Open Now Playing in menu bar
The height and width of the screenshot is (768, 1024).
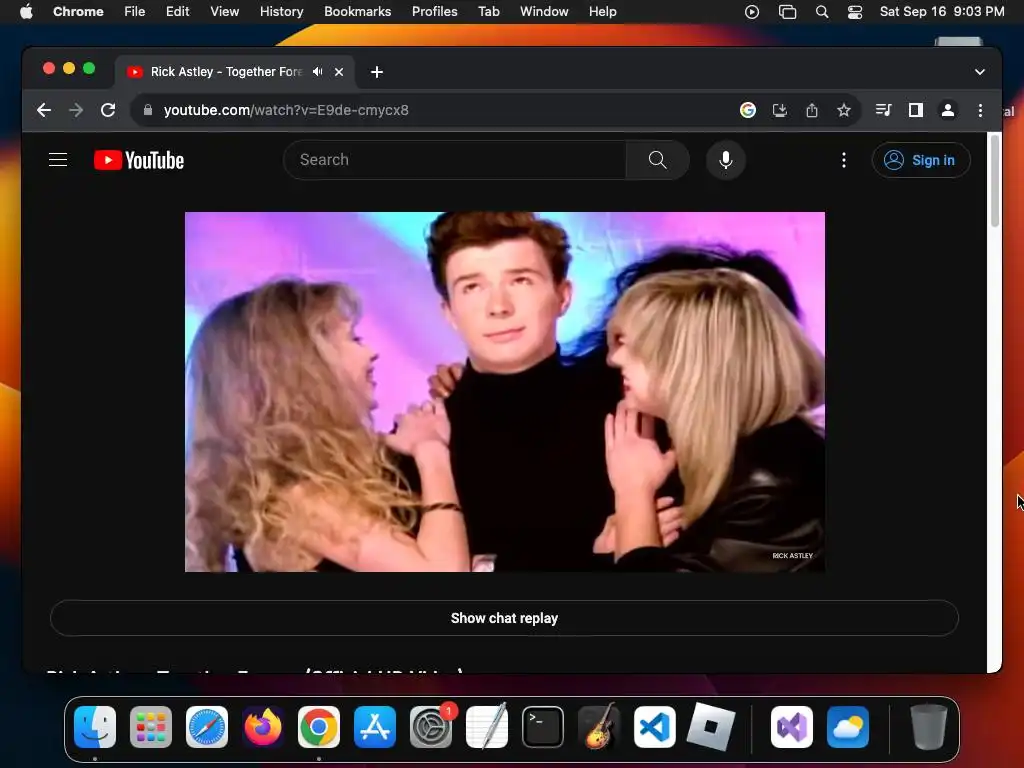click(752, 12)
